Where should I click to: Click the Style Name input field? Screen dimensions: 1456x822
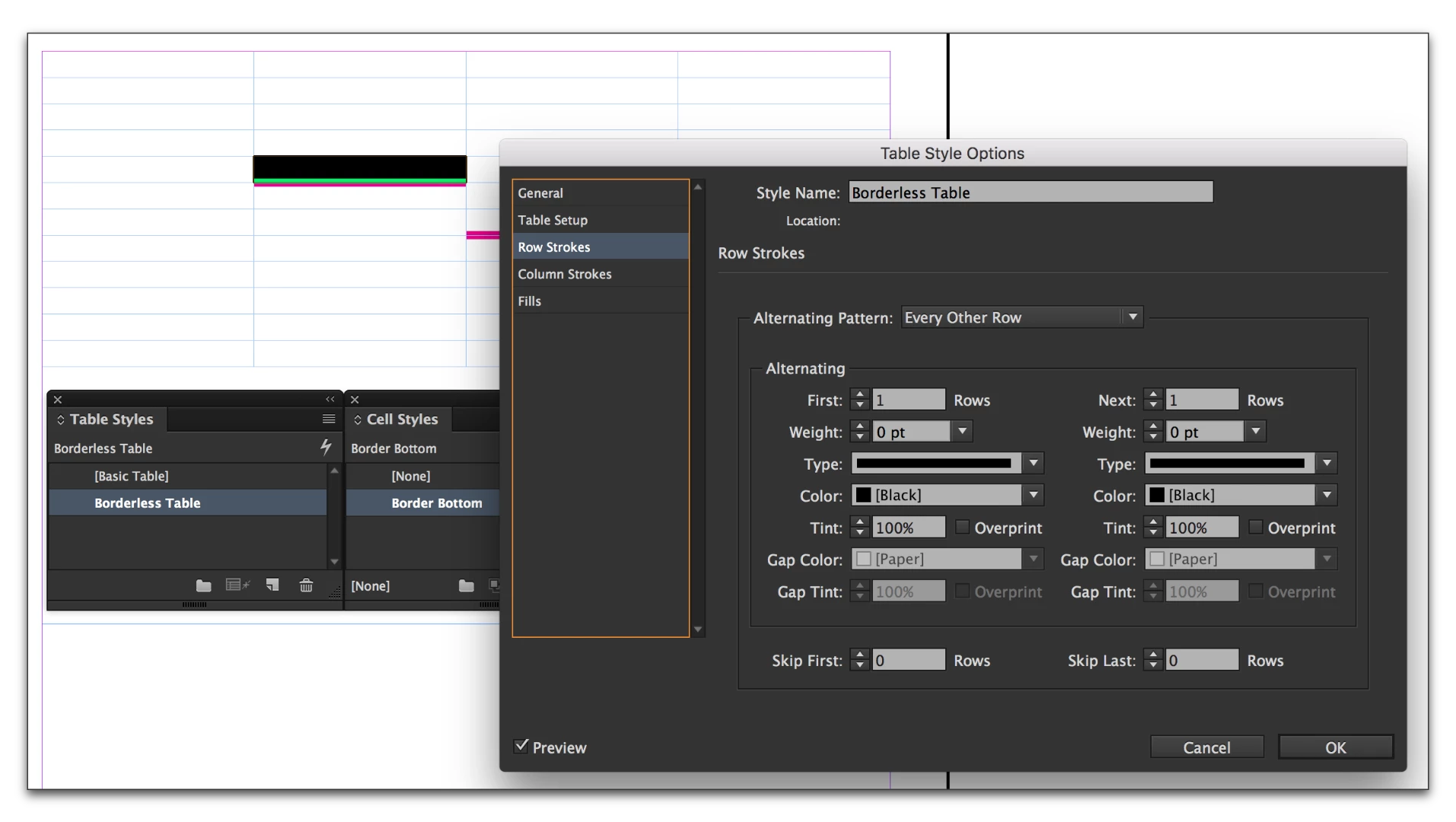1031,193
